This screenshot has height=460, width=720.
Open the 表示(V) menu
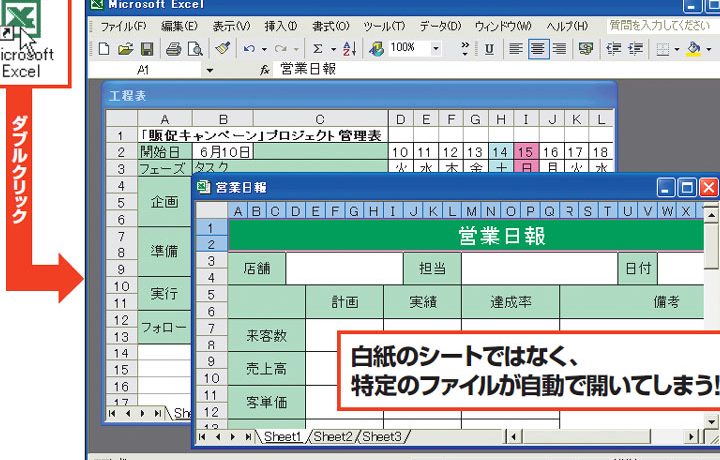[x=231, y=26]
